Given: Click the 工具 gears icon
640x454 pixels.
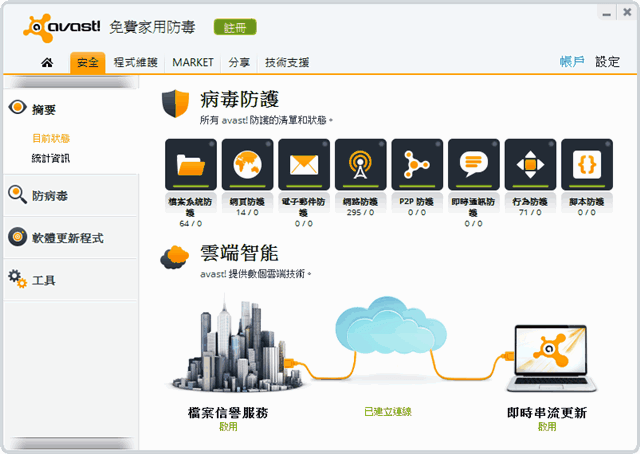Looking at the screenshot, I should [17, 279].
